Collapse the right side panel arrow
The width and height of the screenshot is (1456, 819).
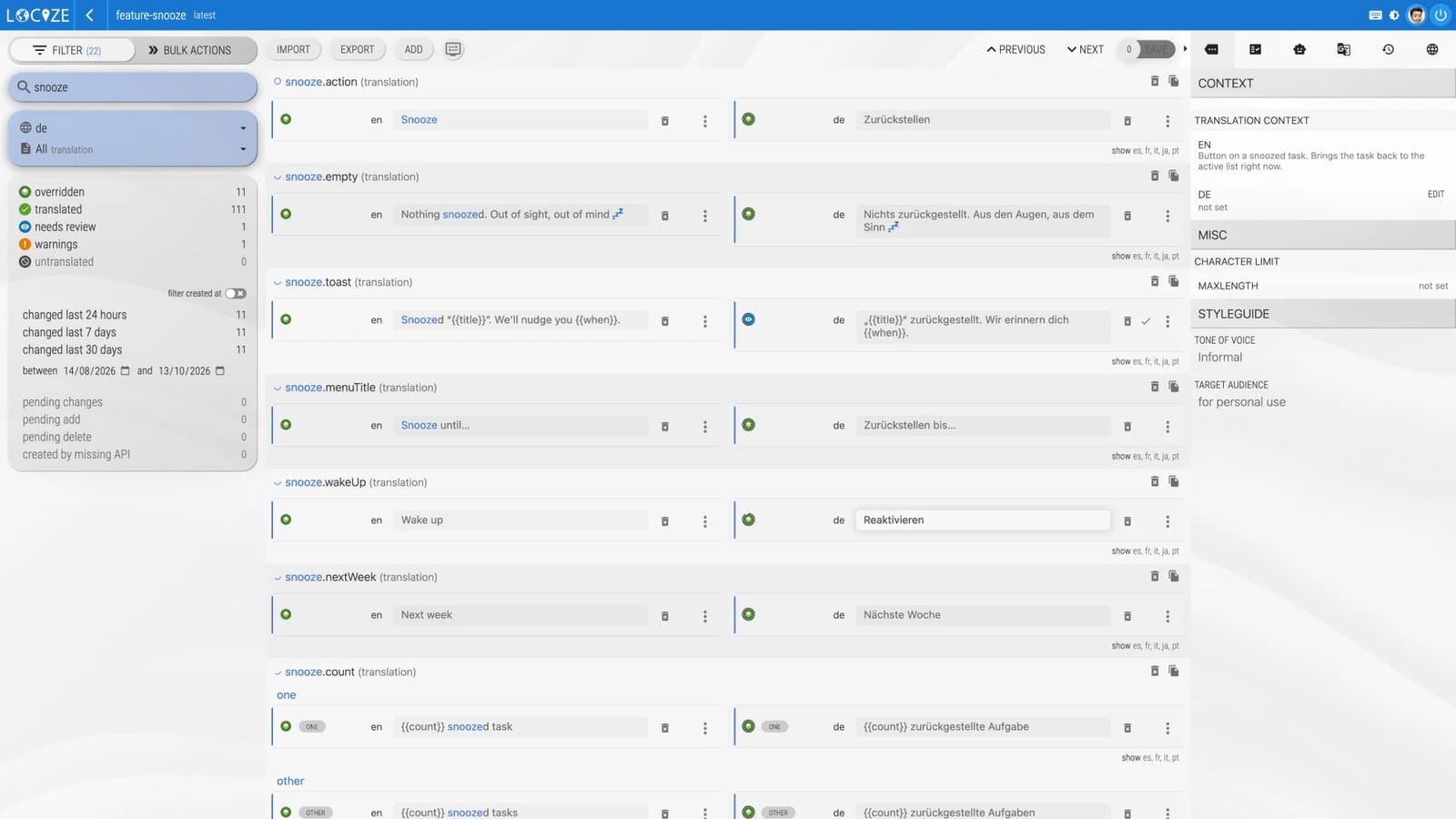1185,49
